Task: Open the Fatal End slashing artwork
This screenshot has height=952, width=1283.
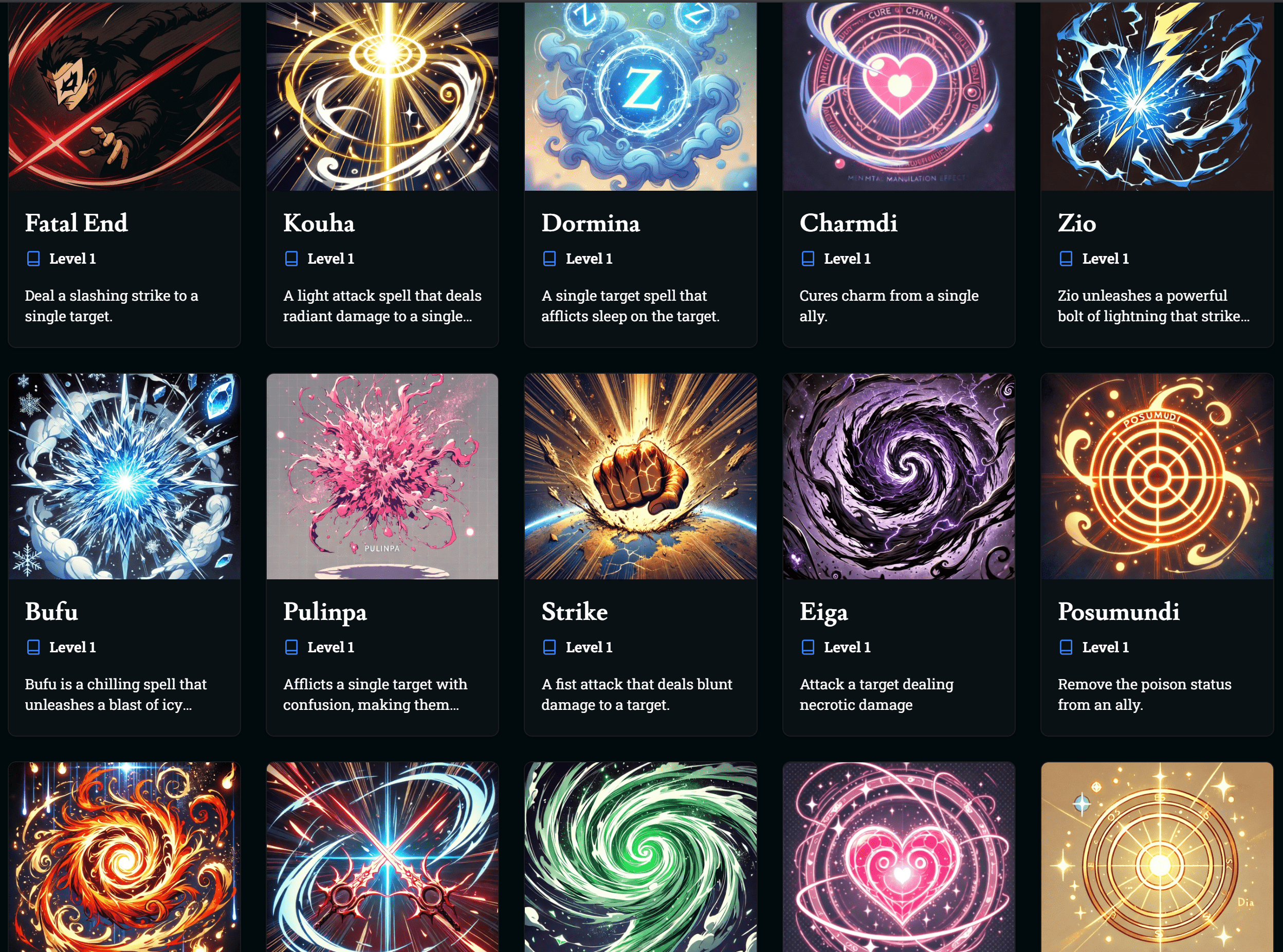Action: click(124, 96)
